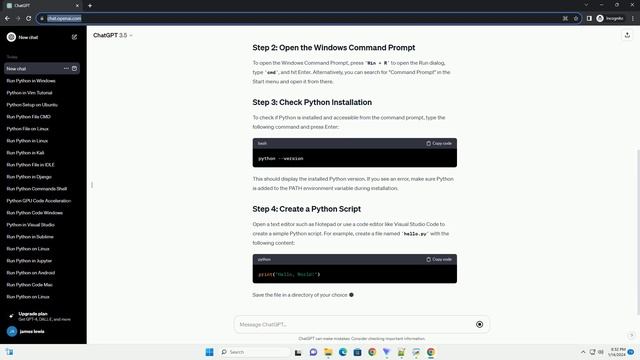Image resolution: width=640 pixels, height=360 pixels.
Task: Open Python in Visual Studio chat
Action: point(31,225)
